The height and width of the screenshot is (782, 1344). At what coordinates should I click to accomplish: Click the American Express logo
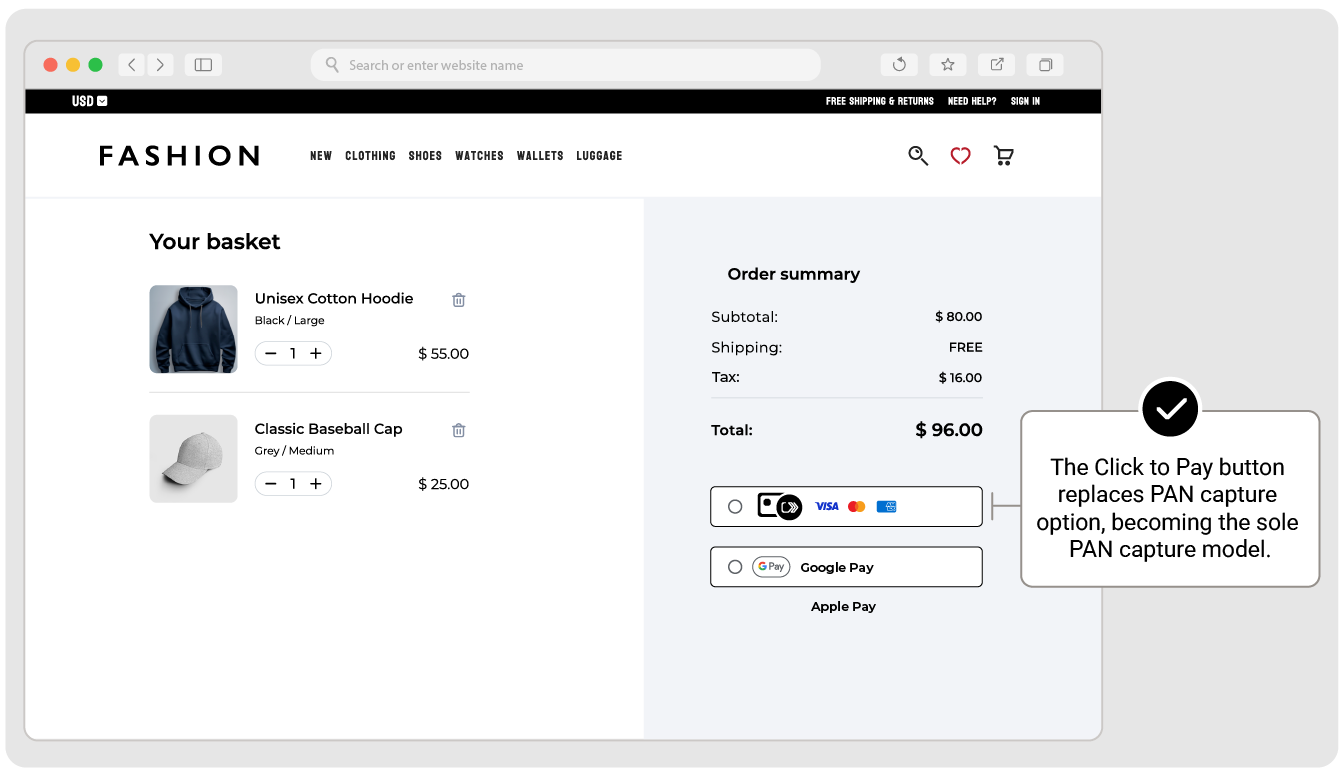[886, 507]
